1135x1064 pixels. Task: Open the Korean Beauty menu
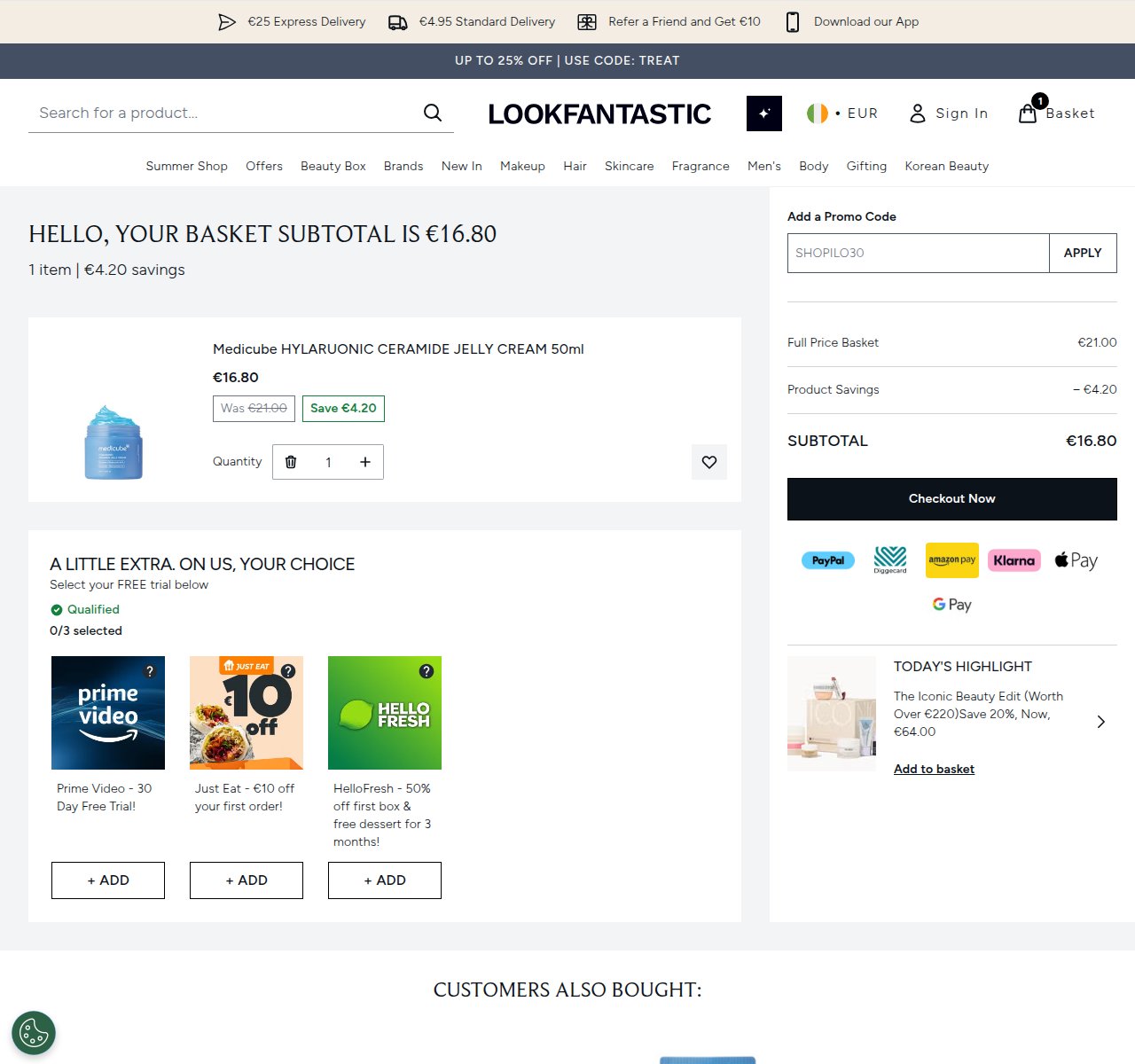947,166
